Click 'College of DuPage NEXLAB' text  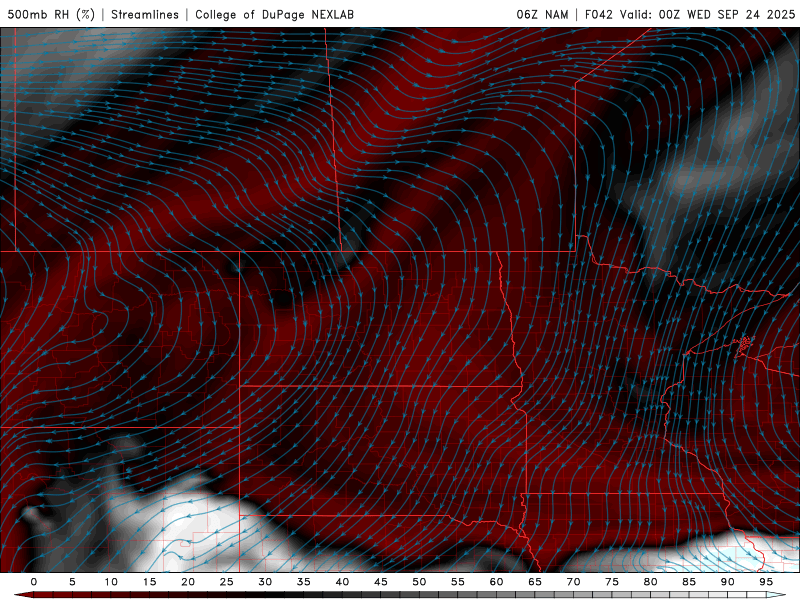tap(274, 14)
